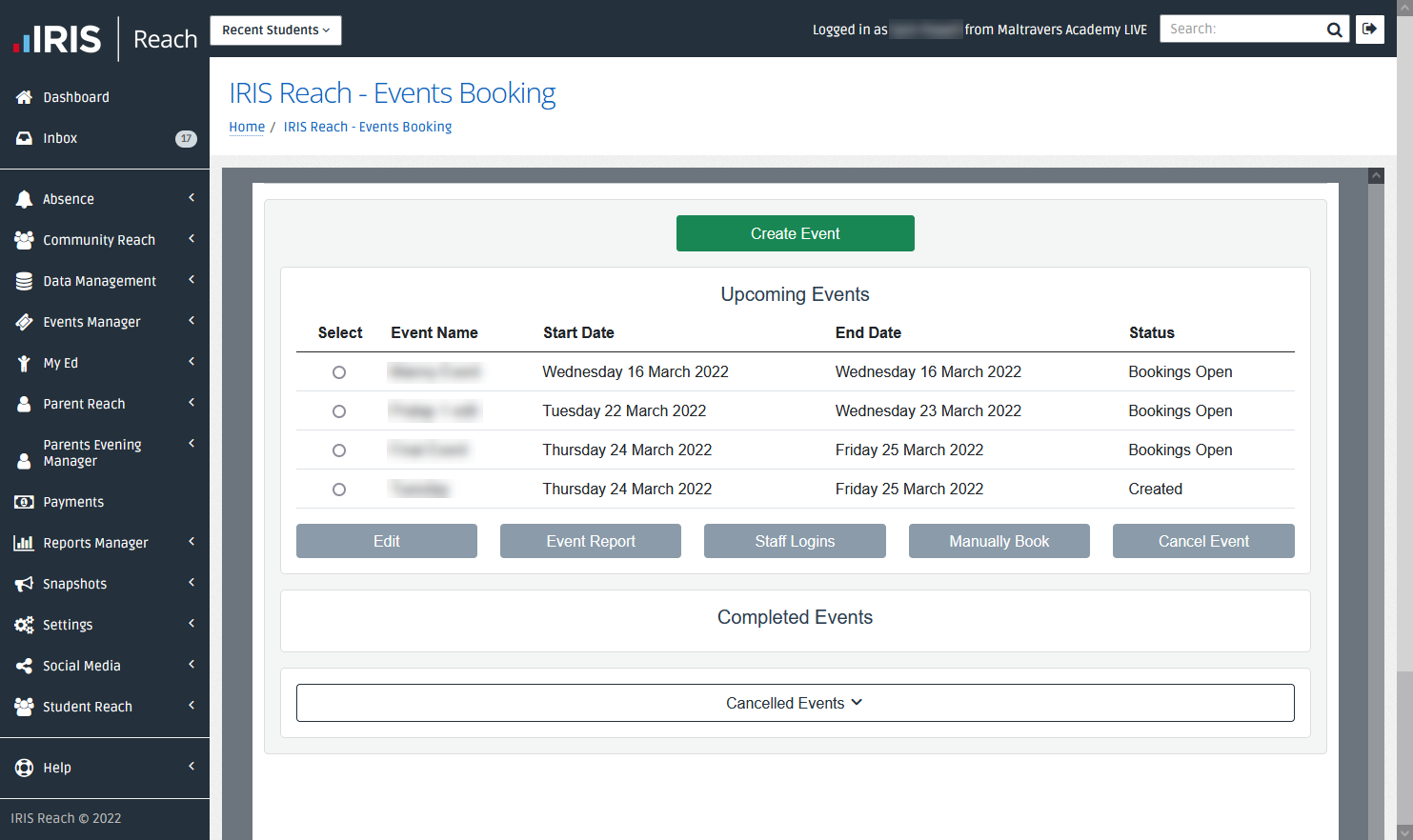The image size is (1413, 840).
Task: Click the 'Created' status cell
Action: click(x=1155, y=489)
